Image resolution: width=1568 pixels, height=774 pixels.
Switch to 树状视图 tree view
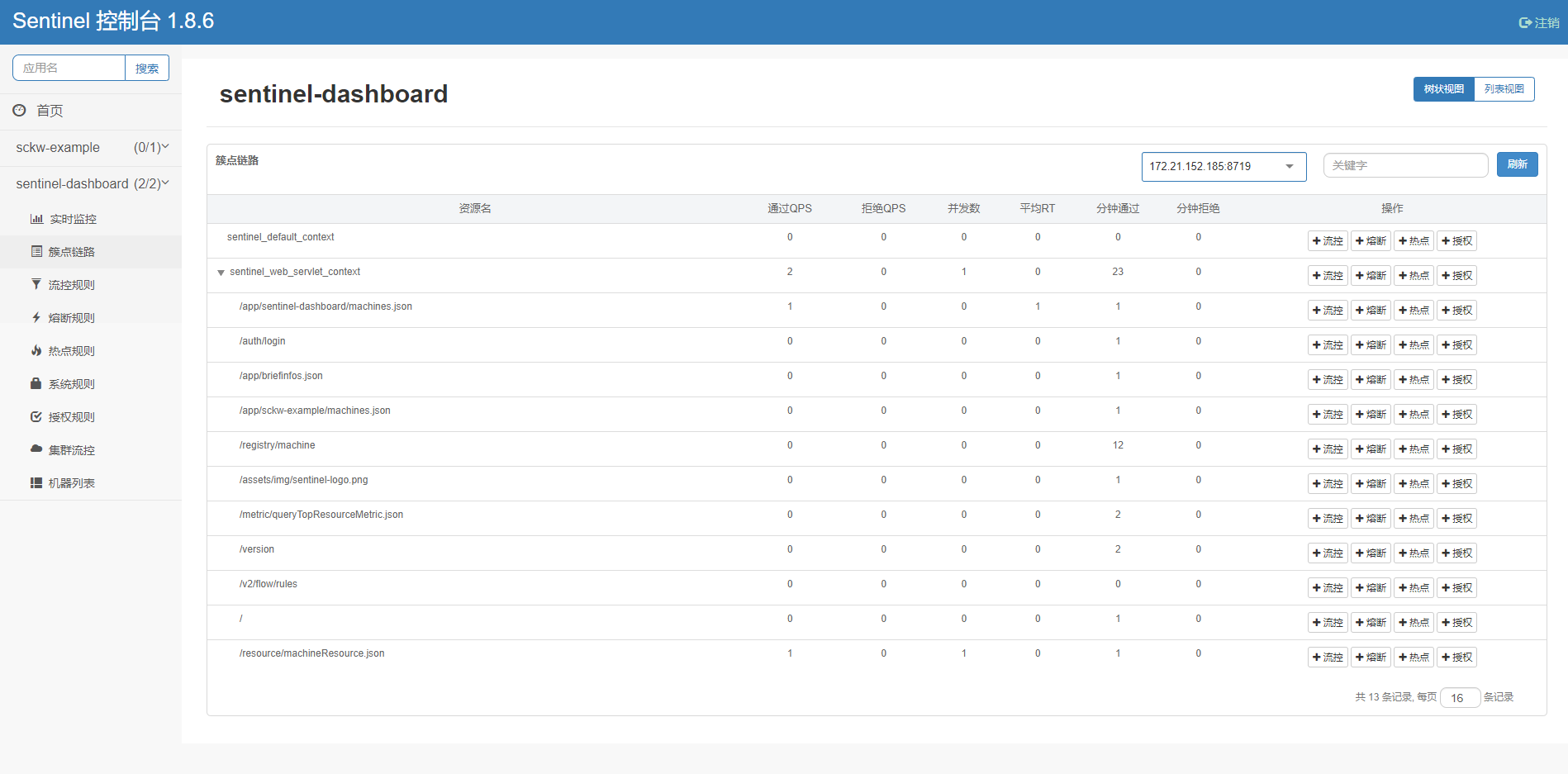pos(1443,89)
